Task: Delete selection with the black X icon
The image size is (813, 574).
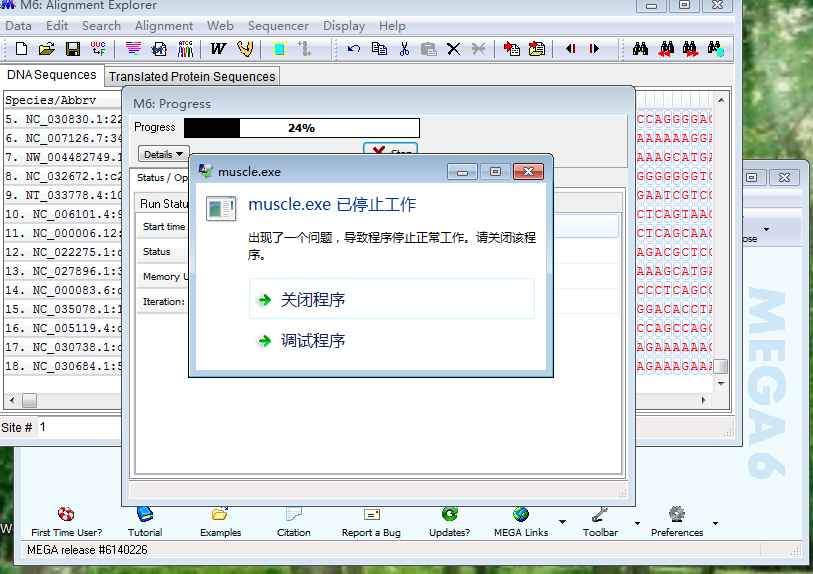Action: click(454, 49)
